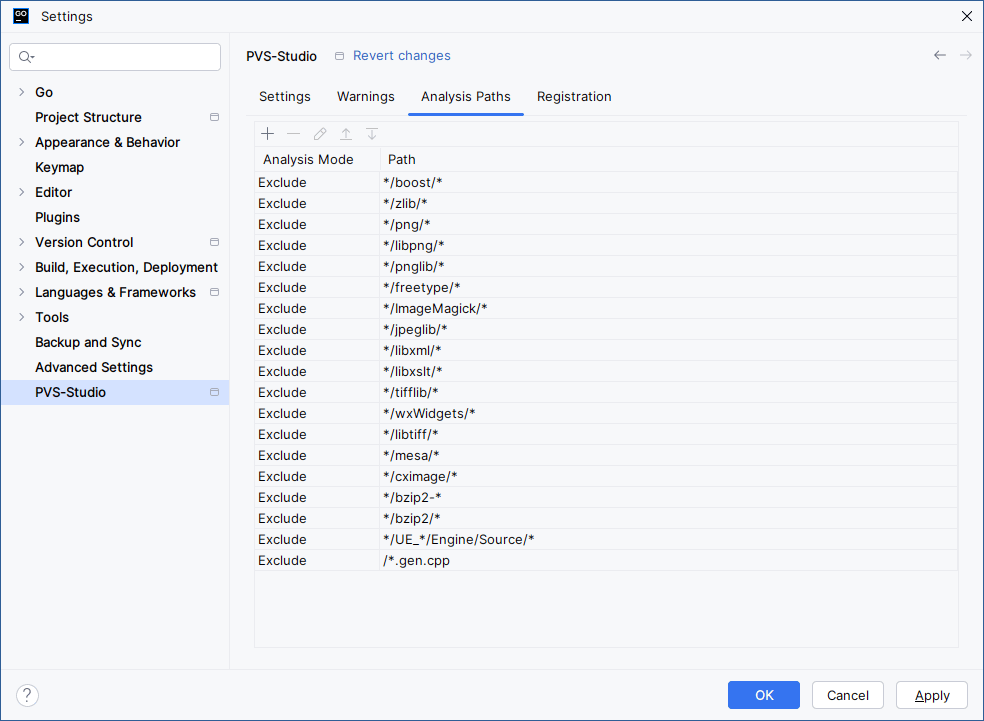Move path up with upward arrow icon
984x721 pixels.
point(345,133)
